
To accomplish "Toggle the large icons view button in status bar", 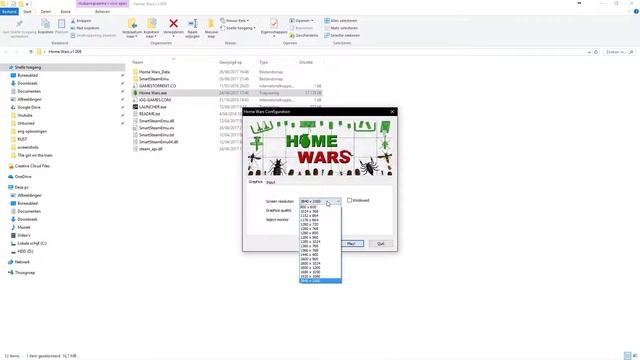I will tap(635, 356).
